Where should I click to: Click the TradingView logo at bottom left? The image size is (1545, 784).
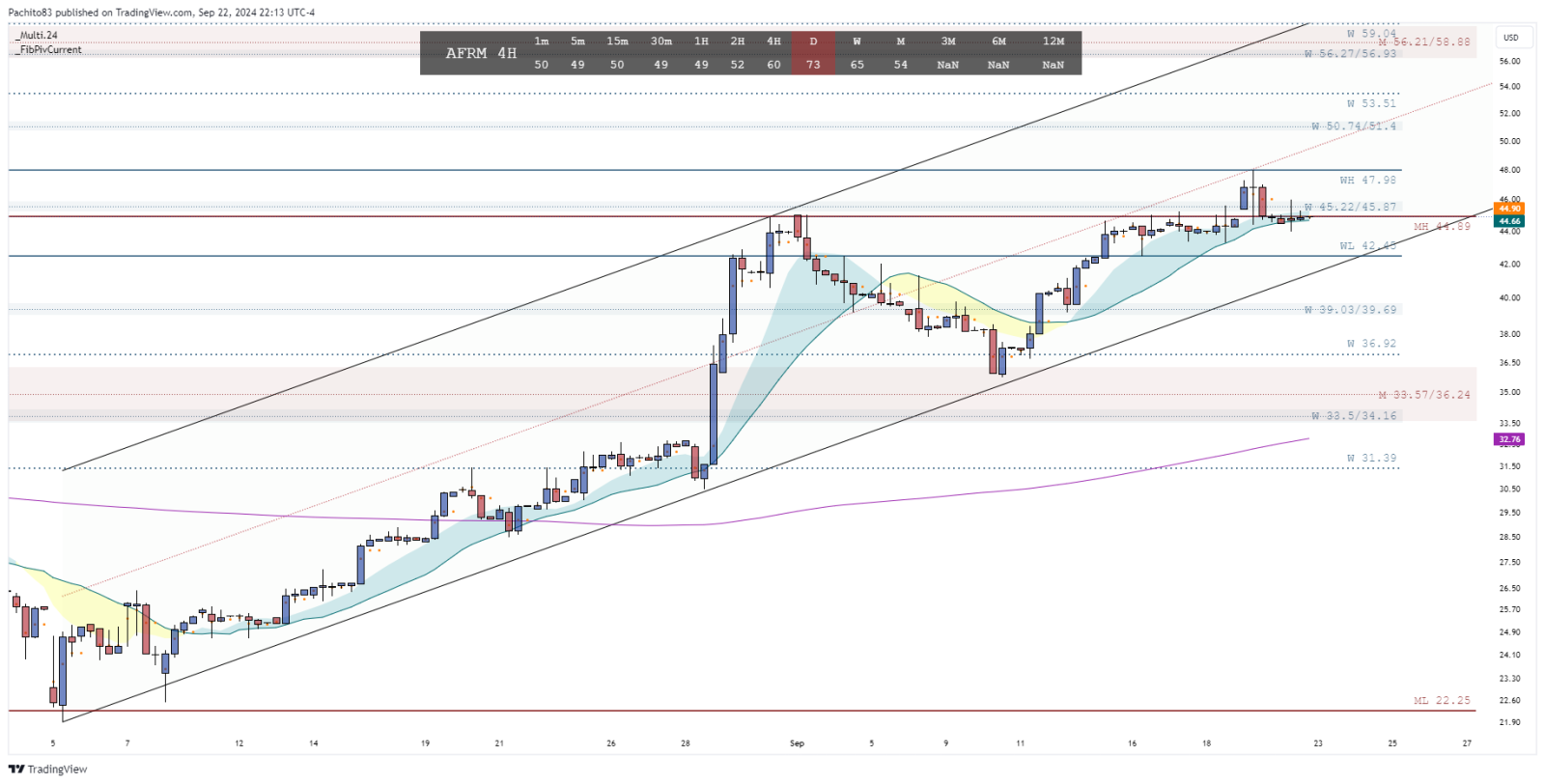point(47,770)
